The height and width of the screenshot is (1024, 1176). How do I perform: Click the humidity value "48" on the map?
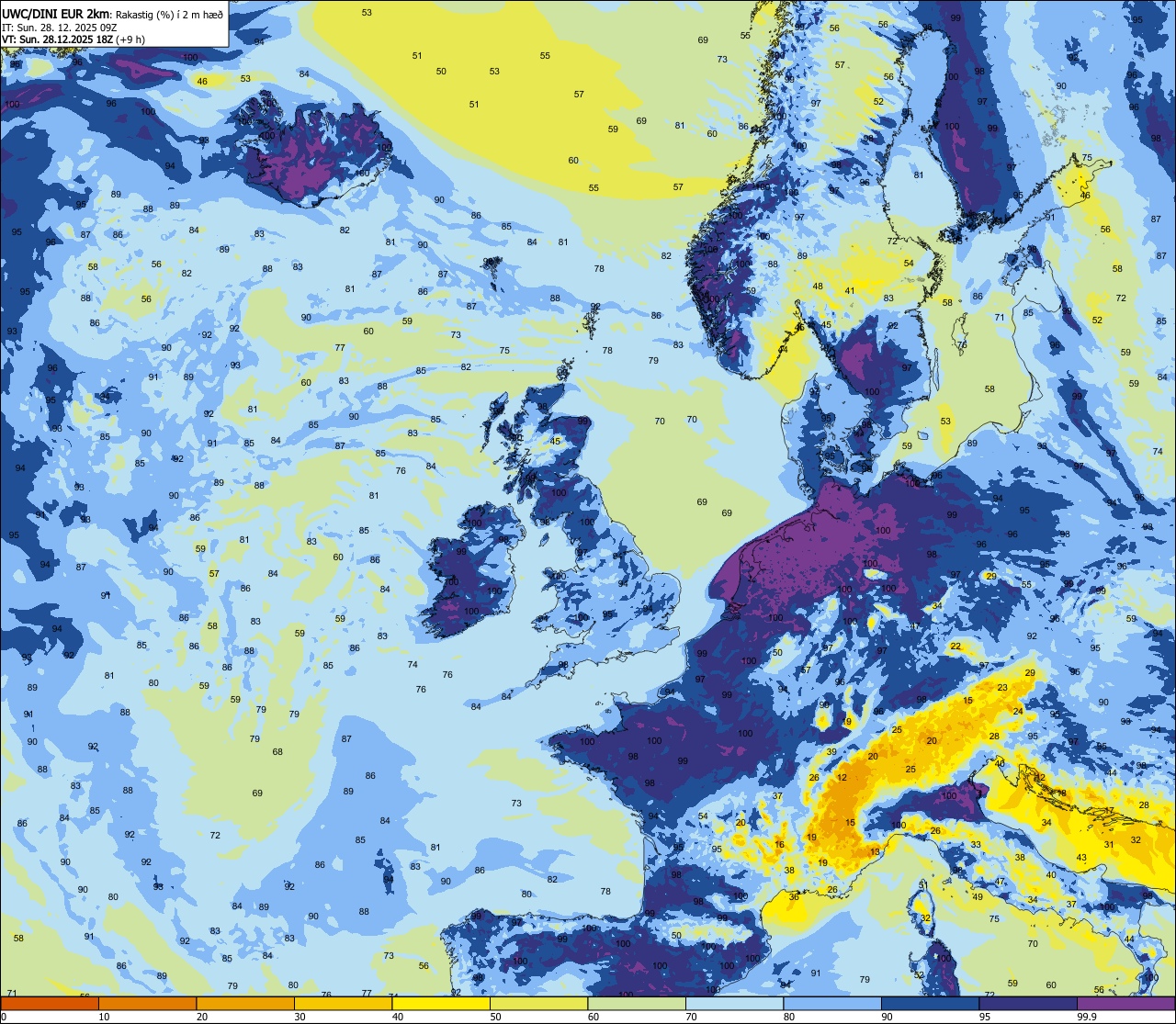click(x=818, y=287)
